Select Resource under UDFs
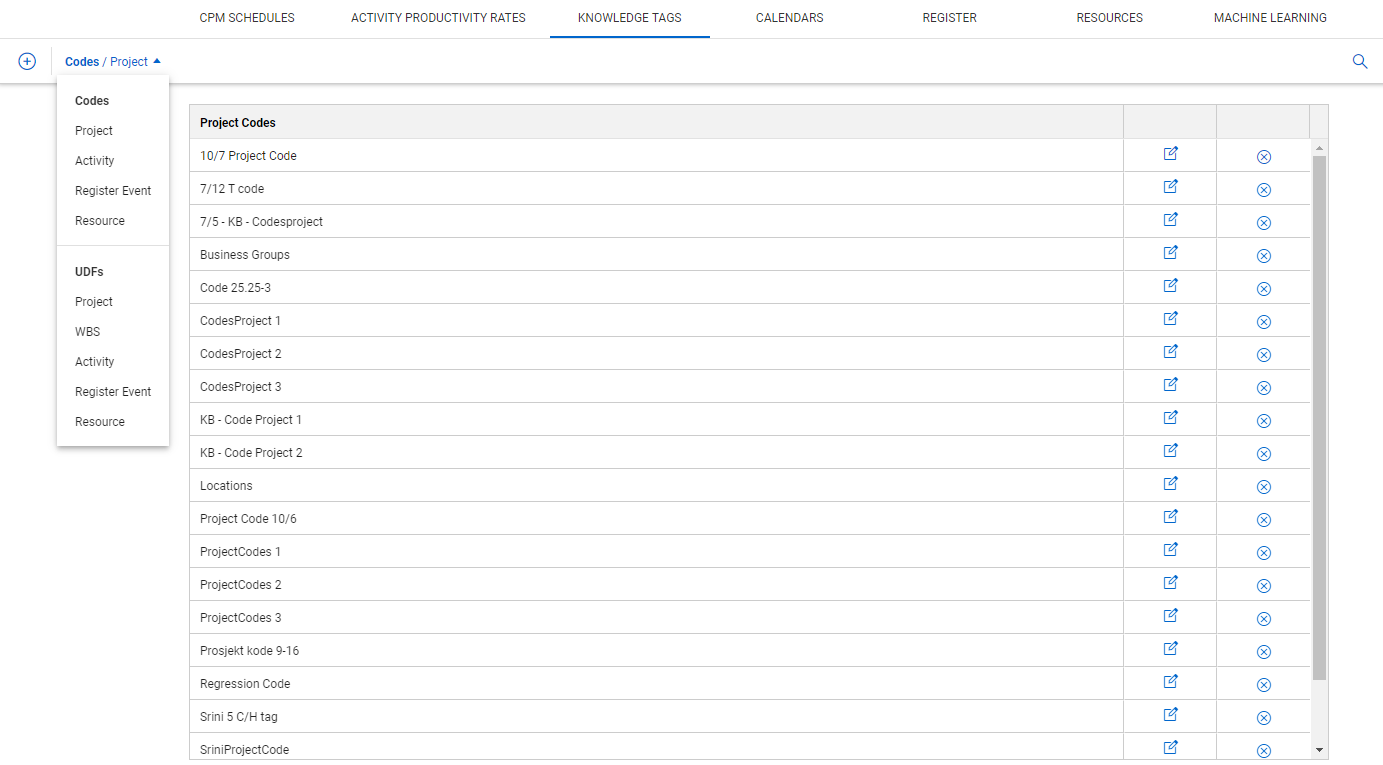 [99, 421]
